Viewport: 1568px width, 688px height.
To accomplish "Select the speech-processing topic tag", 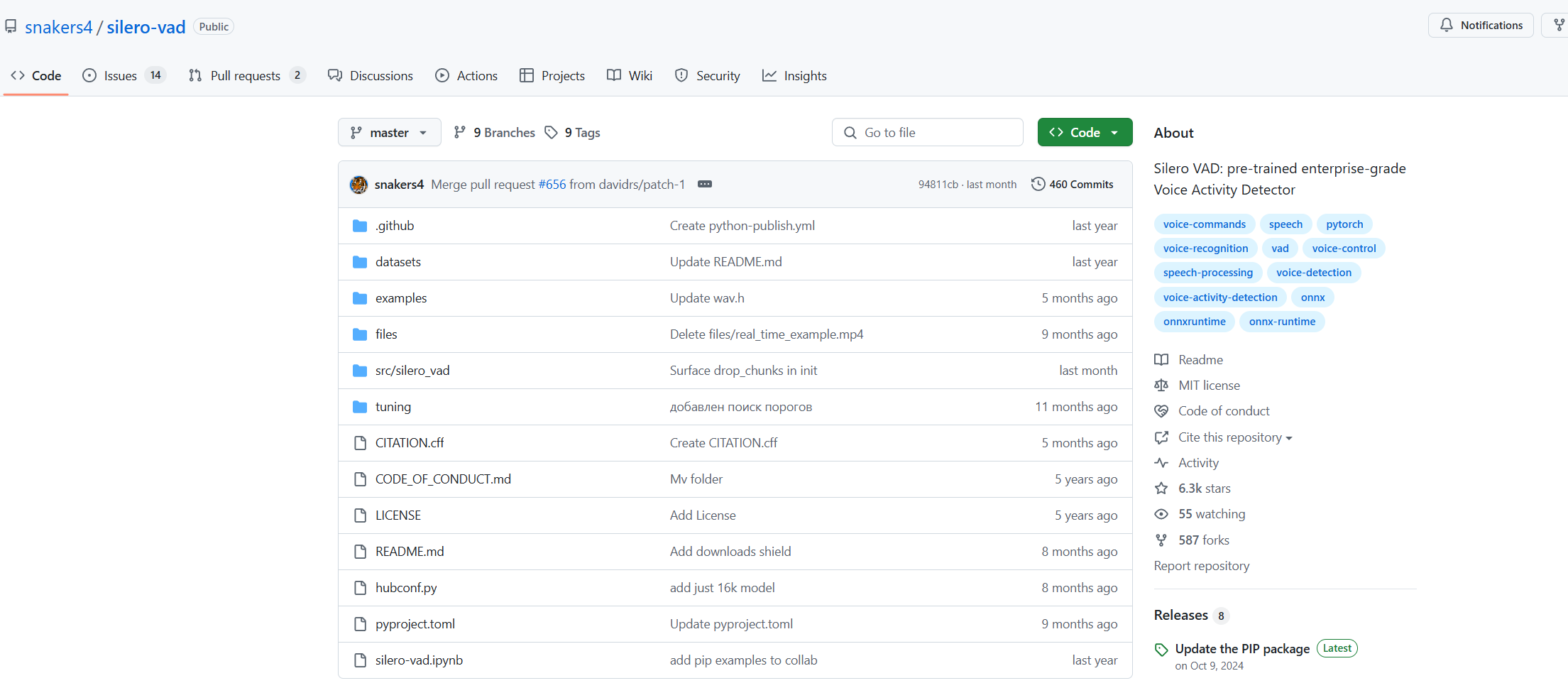I will tap(1207, 273).
